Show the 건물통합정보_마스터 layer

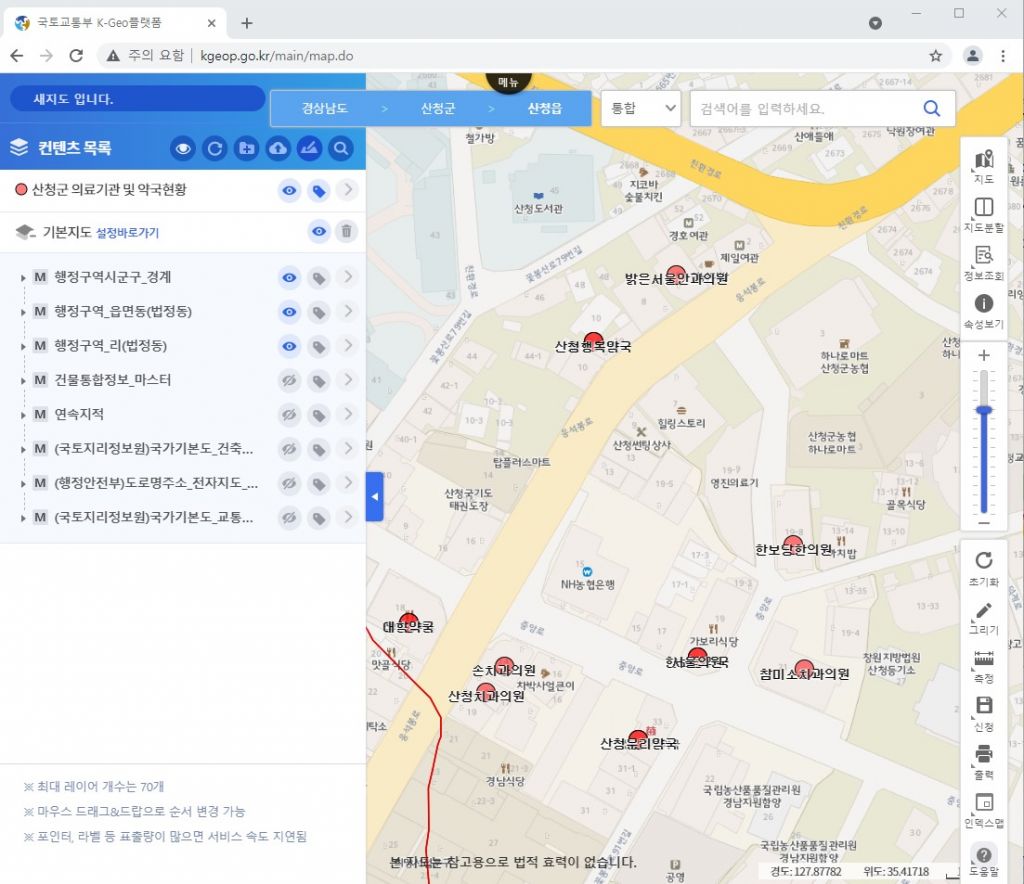(x=289, y=380)
